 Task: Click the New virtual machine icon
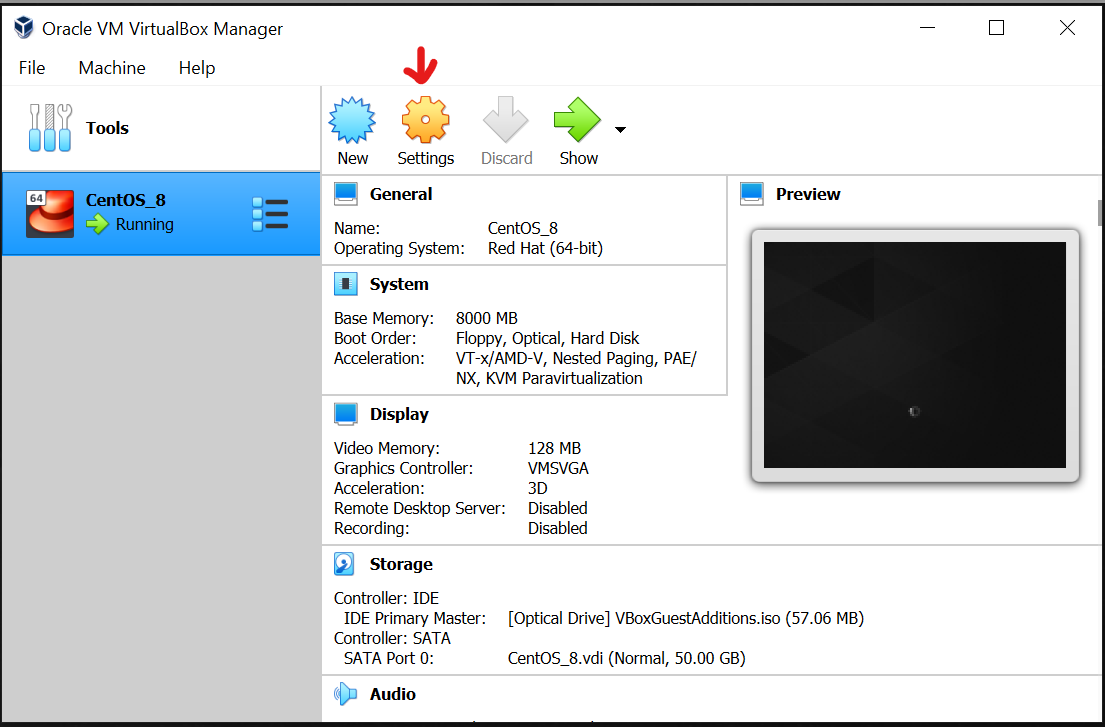[352, 120]
